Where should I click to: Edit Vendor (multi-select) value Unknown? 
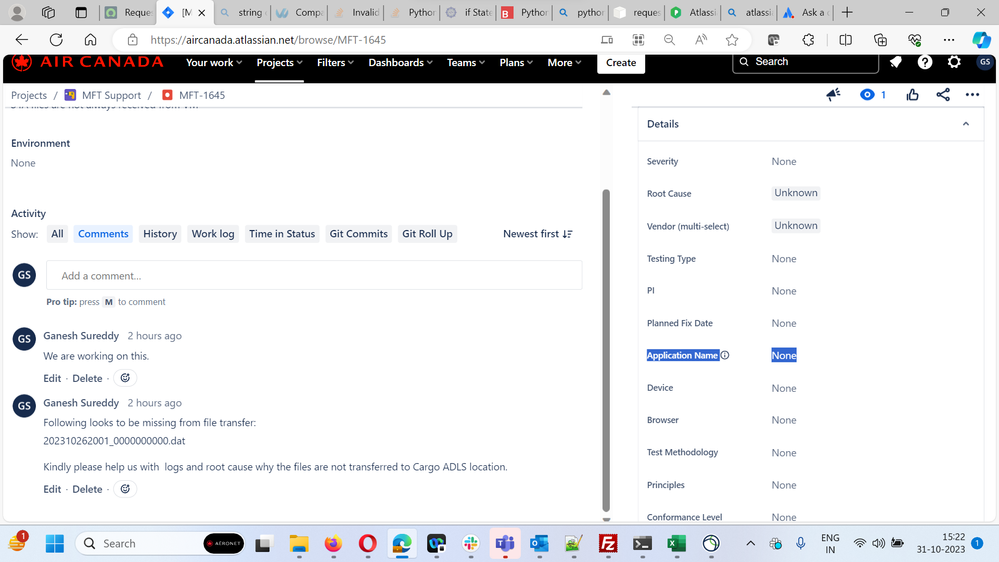[x=796, y=226]
